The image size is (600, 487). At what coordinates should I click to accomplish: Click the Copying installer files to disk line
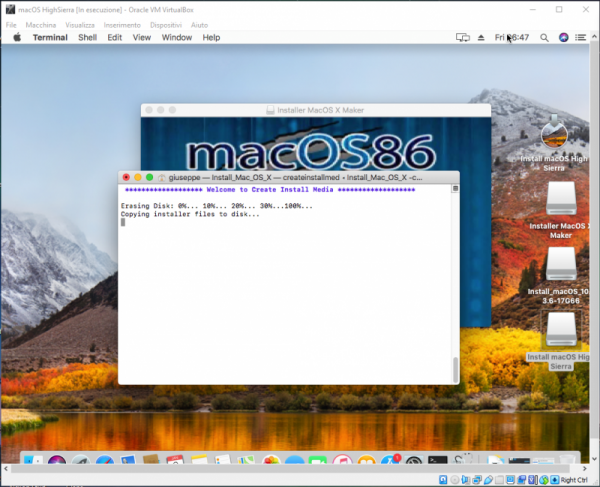(x=190, y=214)
